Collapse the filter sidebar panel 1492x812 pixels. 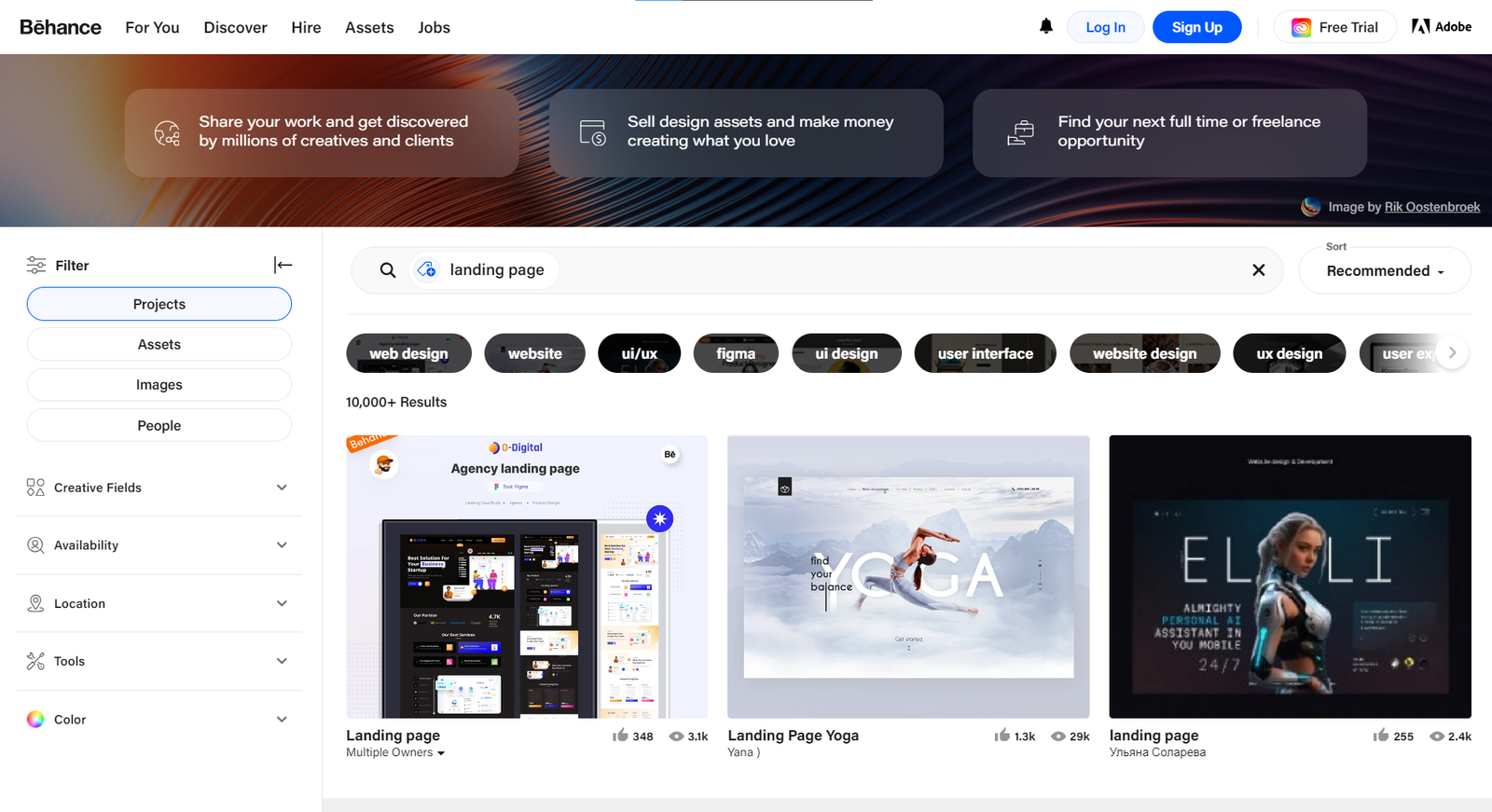tap(283, 265)
